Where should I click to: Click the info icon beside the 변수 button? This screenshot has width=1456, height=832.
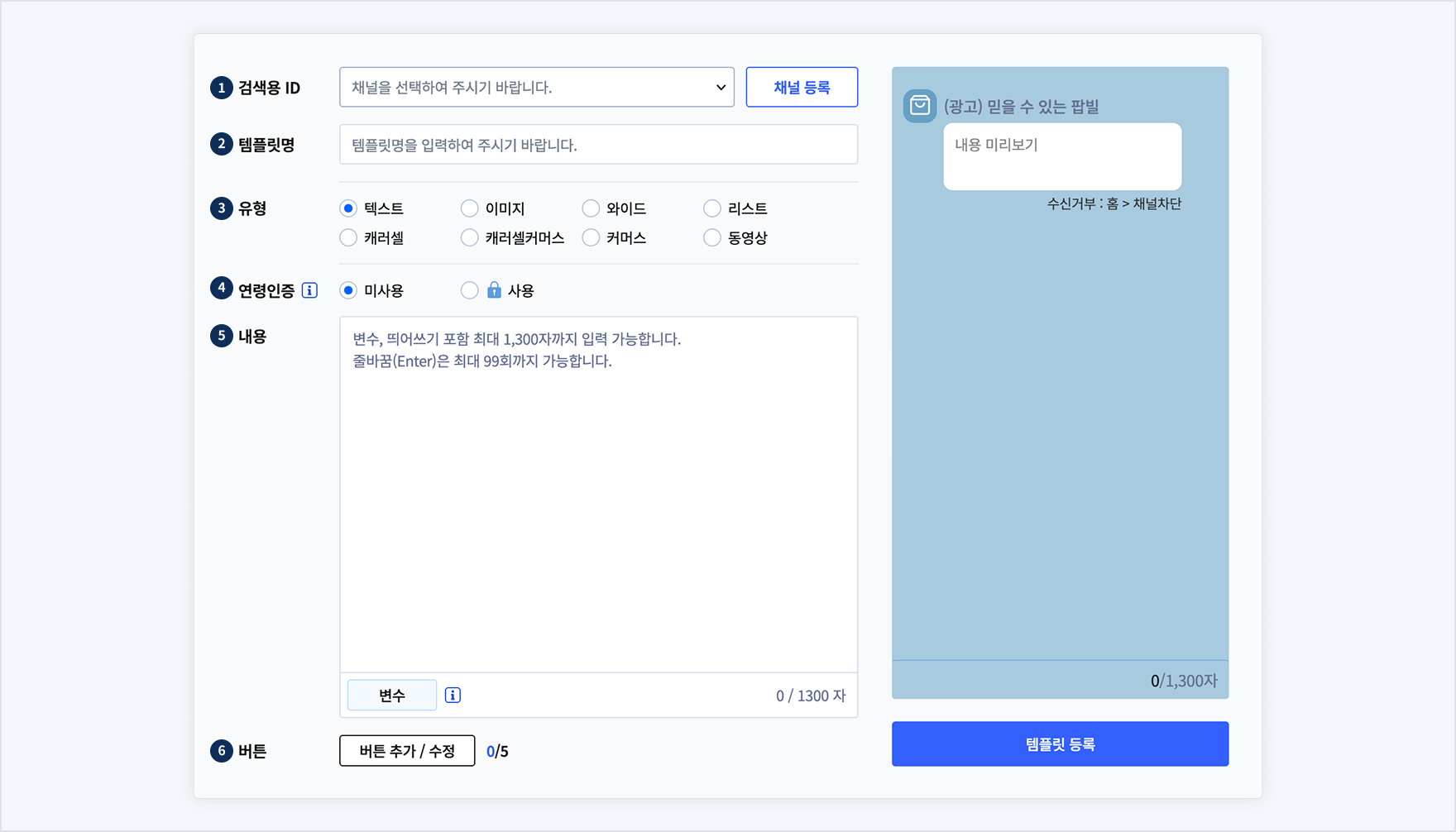452,696
